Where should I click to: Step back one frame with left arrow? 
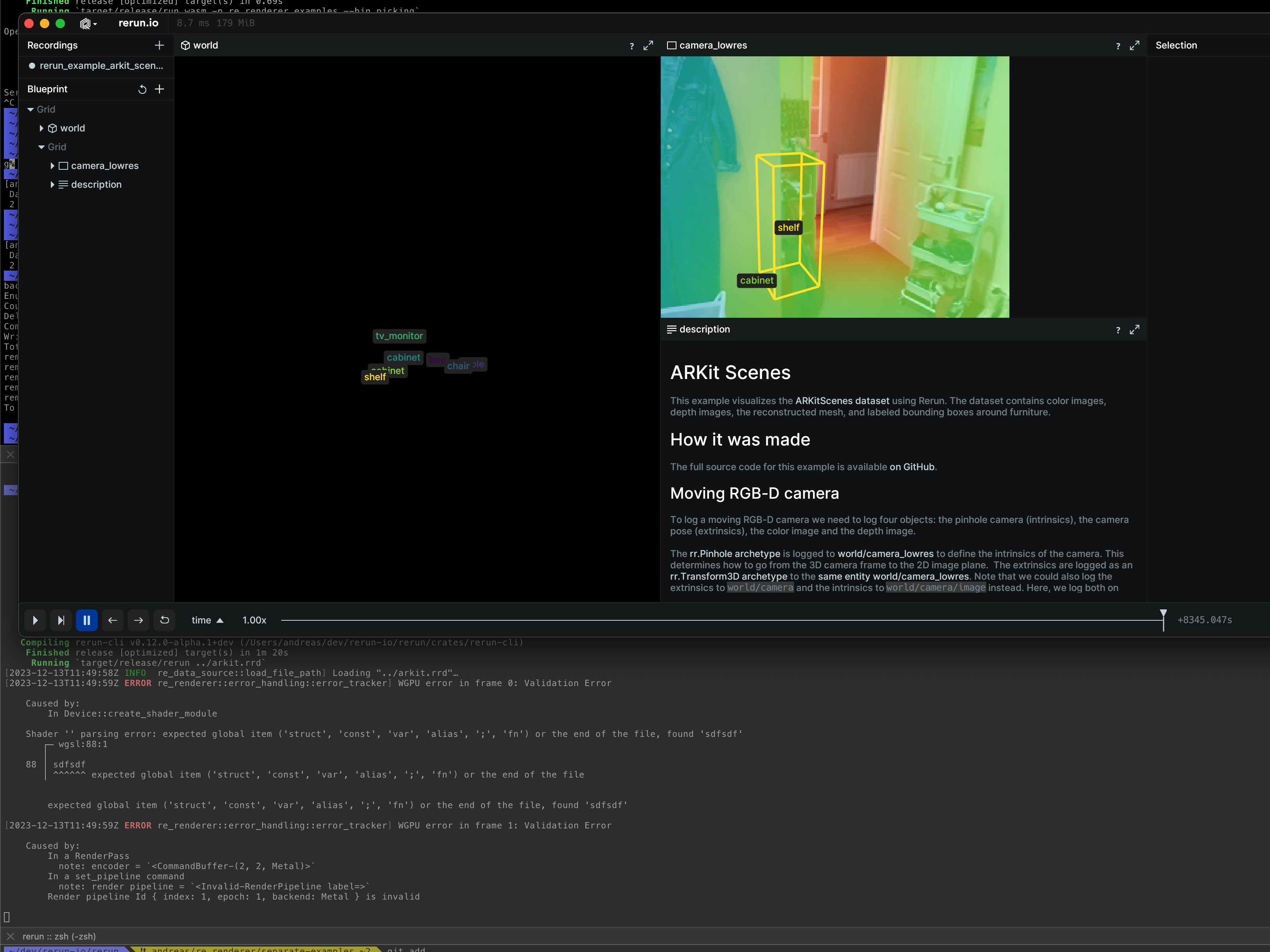coord(113,620)
